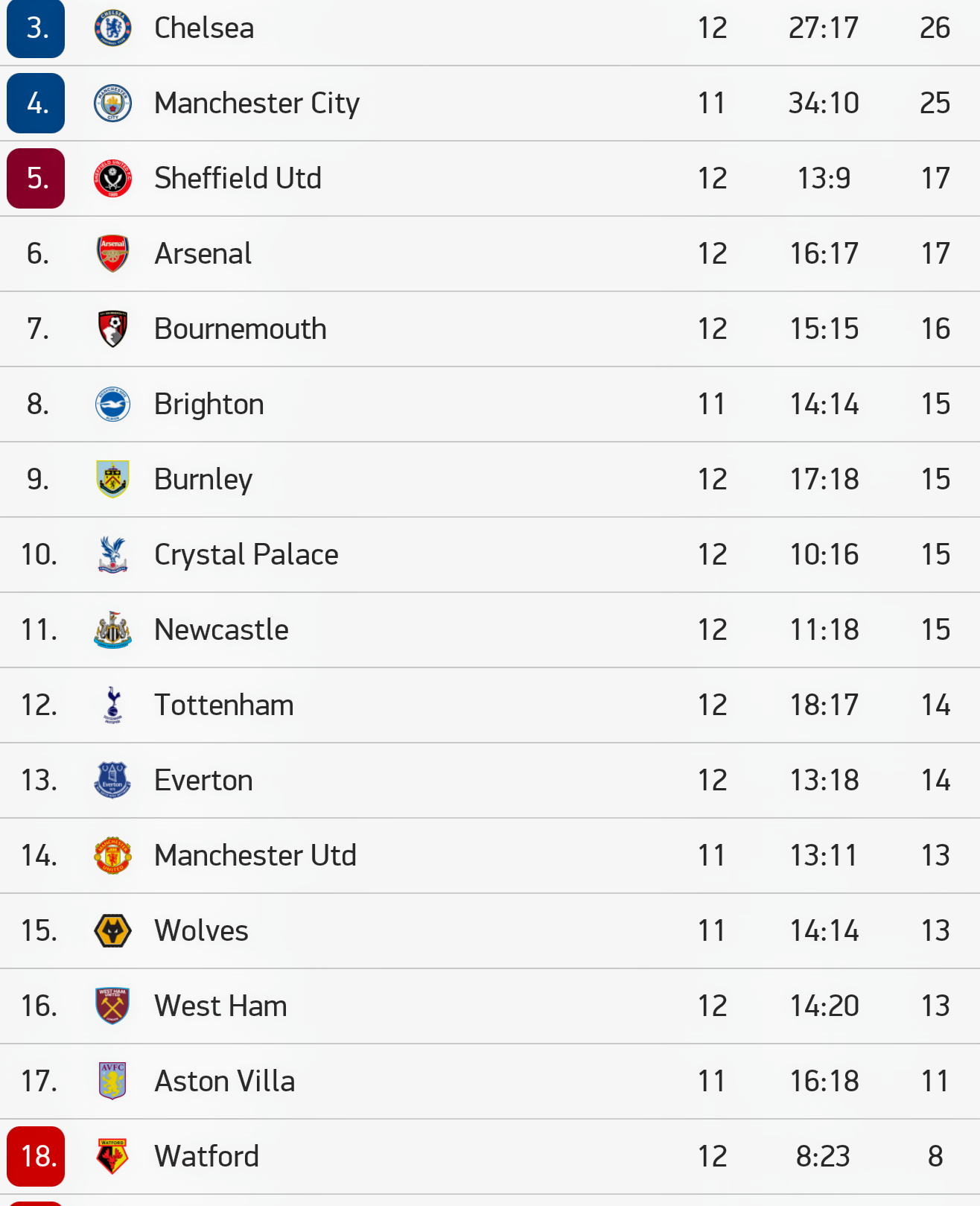Click the Manchester City crest icon
Viewport: 980px width, 1206px height.
[x=113, y=104]
